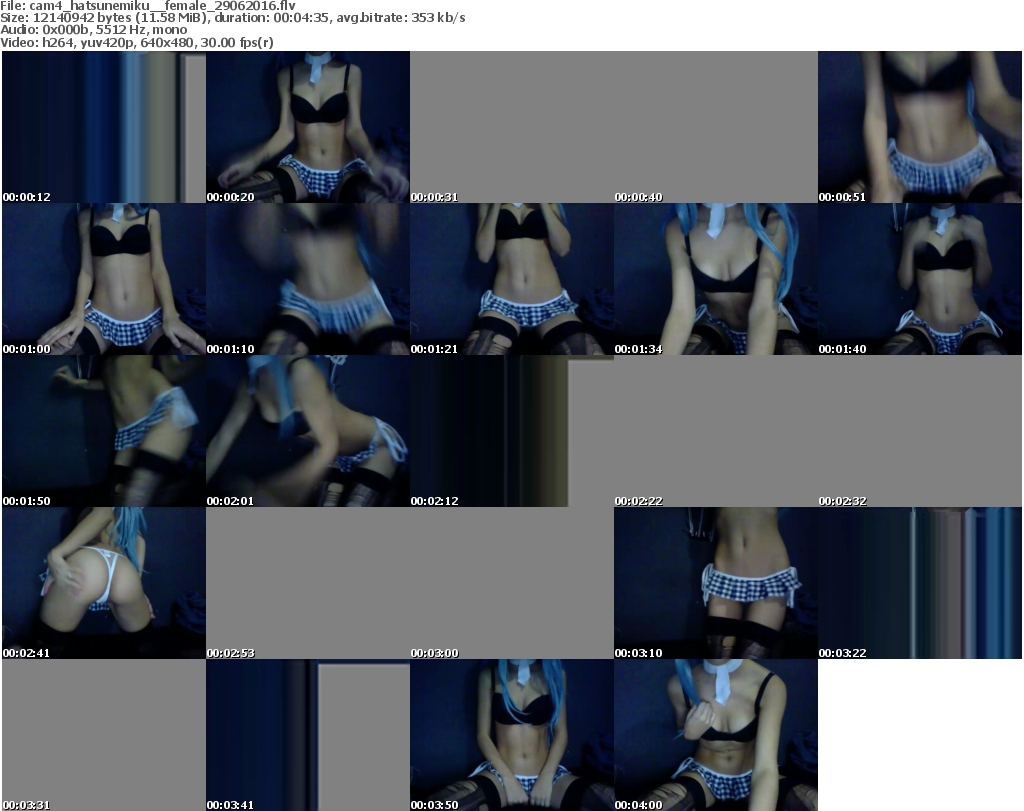The width and height of the screenshot is (1024, 811).
Task: Click the Audio 5512 Hz mono line
Action: pos(94,29)
